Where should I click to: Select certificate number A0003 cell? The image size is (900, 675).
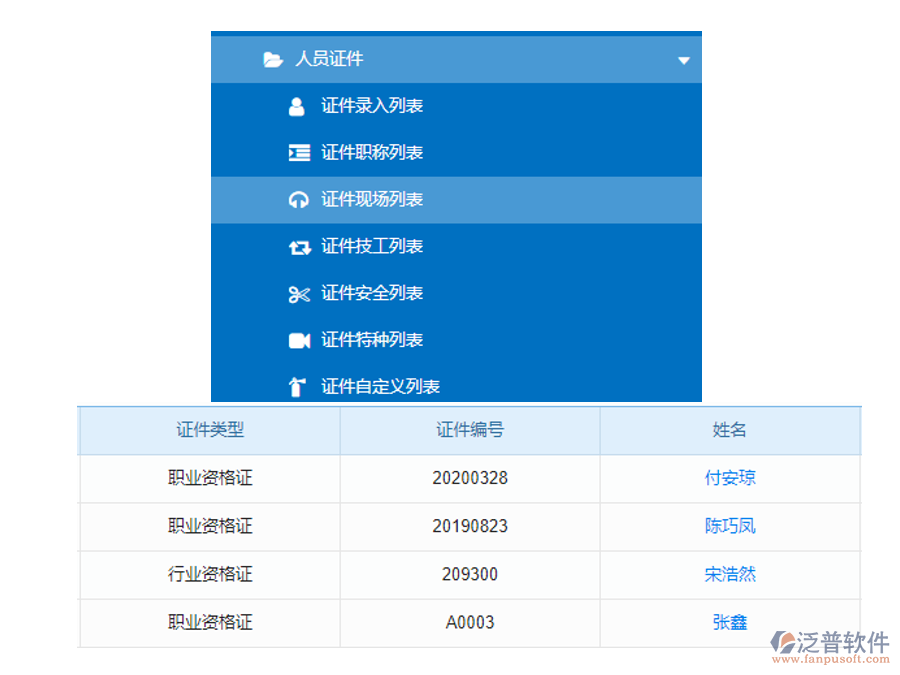pyautogui.click(x=470, y=623)
